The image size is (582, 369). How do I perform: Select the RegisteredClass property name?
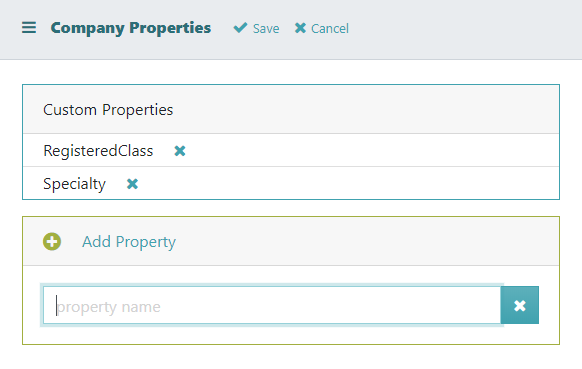click(98, 151)
